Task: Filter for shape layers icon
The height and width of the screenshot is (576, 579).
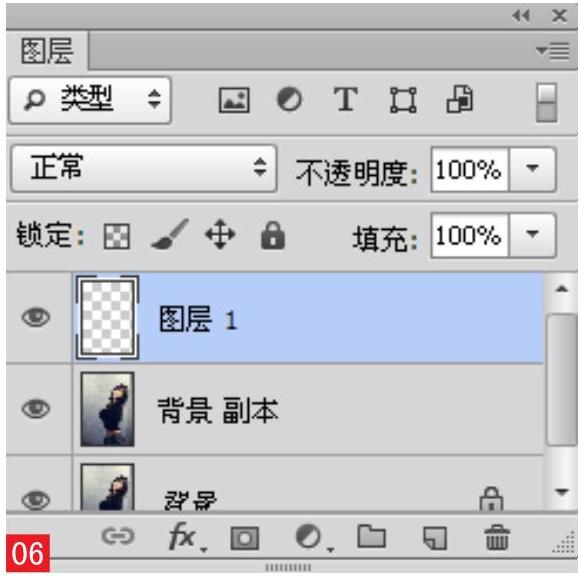Action: [x=403, y=100]
